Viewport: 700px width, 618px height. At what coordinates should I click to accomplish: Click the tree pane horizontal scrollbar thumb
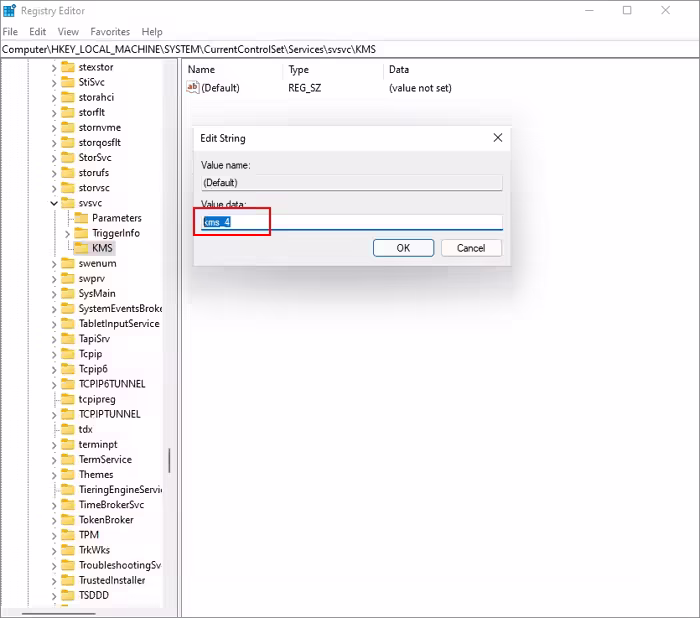click(x=58, y=614)
